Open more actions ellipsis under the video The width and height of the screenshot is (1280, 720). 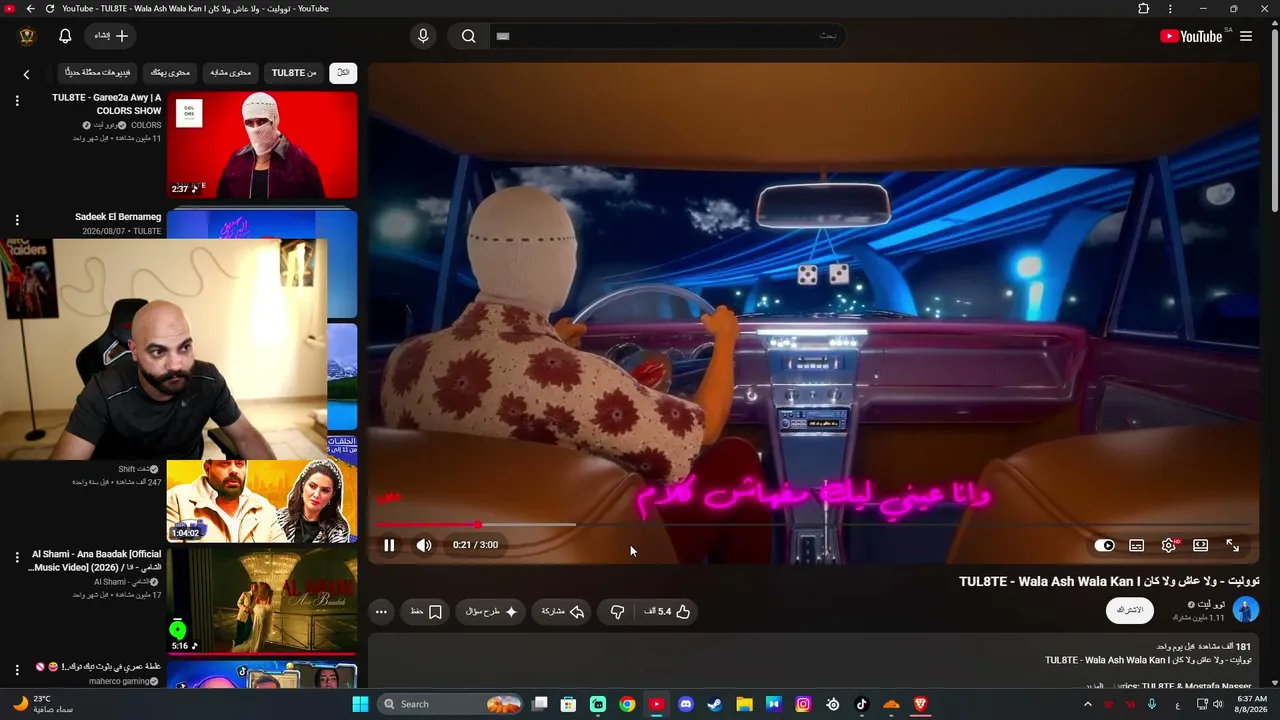coord(381,611)
